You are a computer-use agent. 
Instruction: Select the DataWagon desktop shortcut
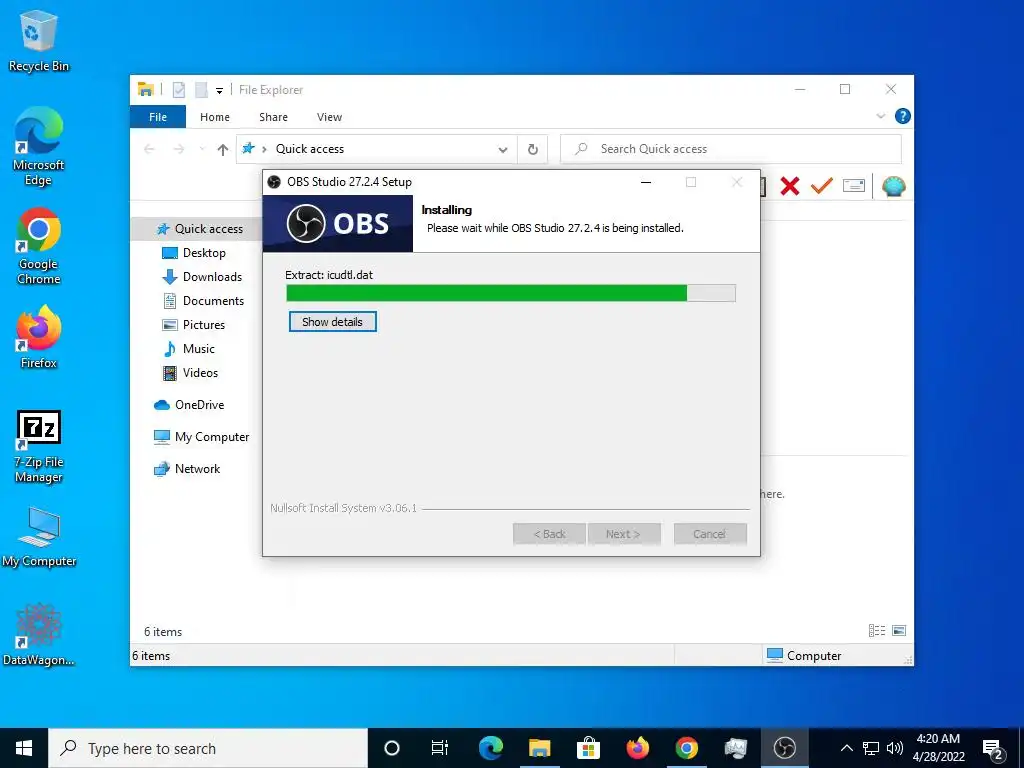pyautogui.click(x=39, y=635)
